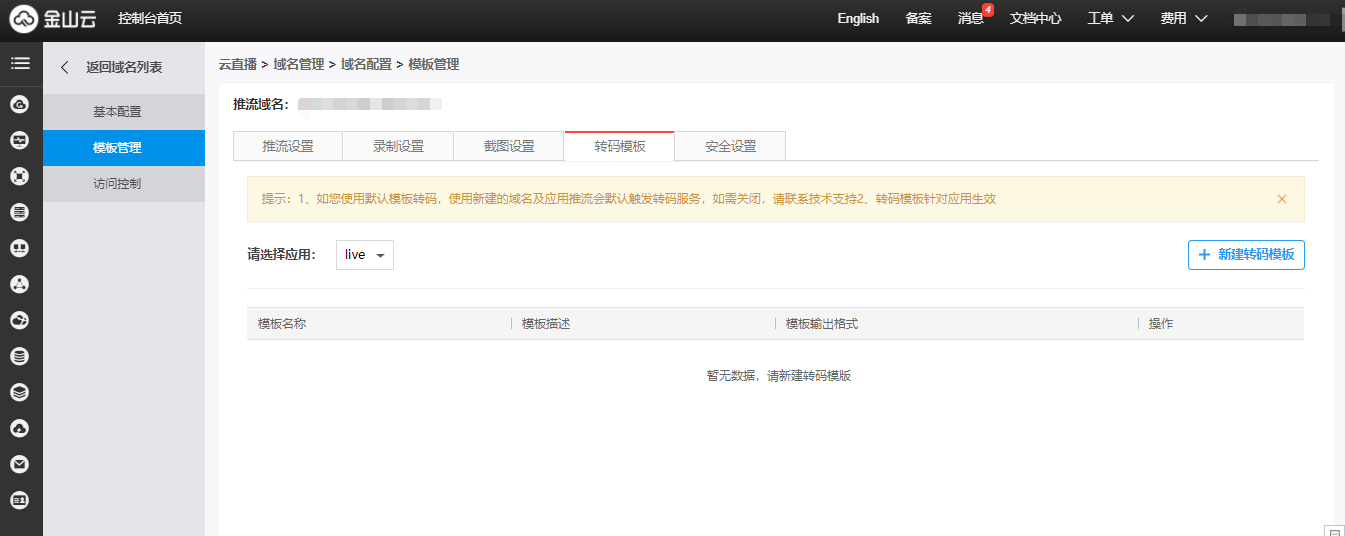Click the back arrow beside 返回域名列表
1345x536 pixels.
[65, 68]
